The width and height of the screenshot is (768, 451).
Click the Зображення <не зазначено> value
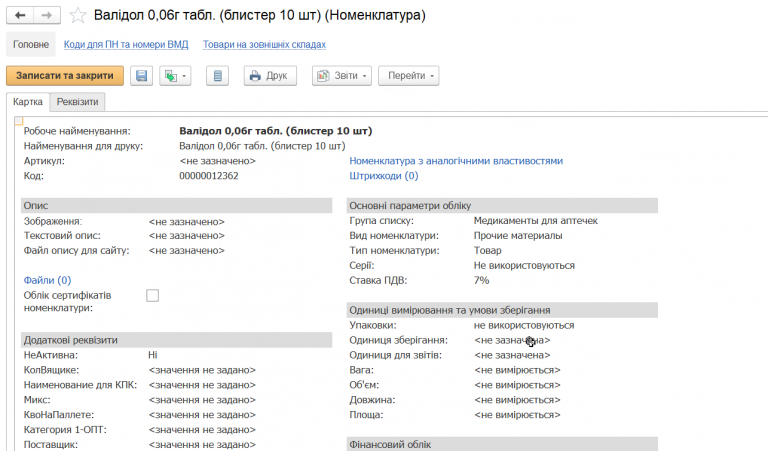pos(187,222)
